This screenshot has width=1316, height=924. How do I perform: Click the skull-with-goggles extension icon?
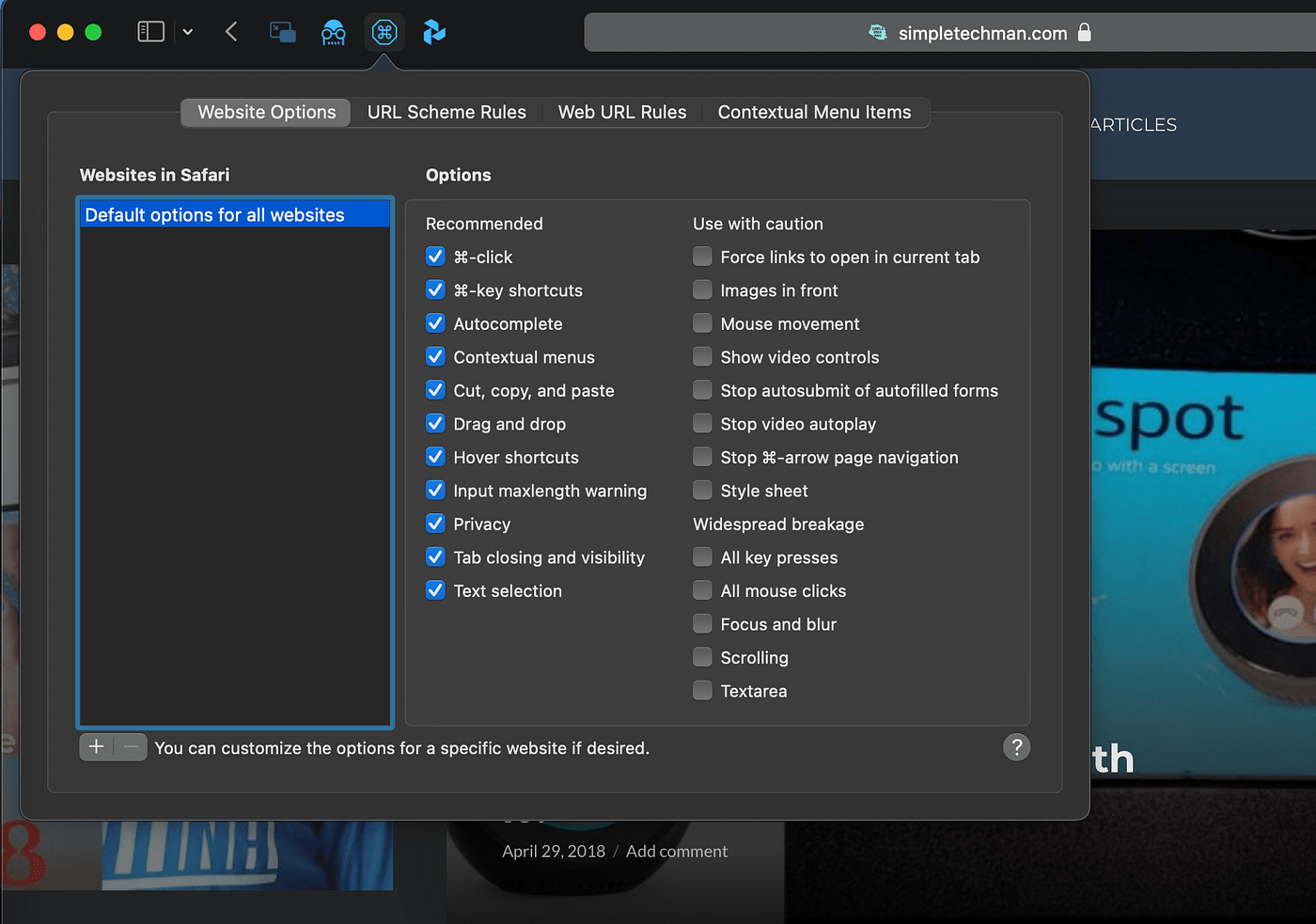tap(334, 32)
